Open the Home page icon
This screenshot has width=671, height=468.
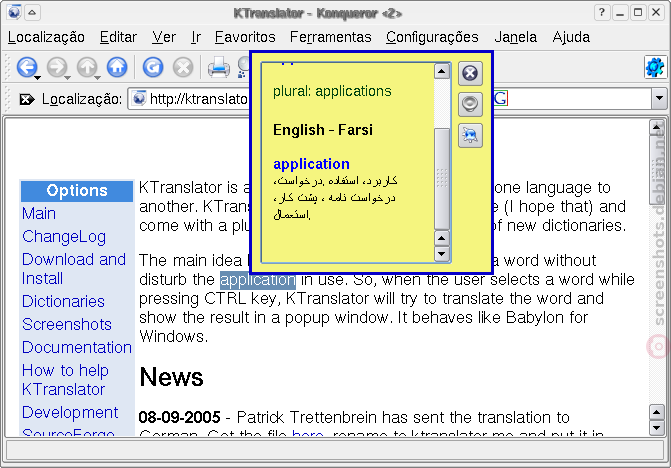coord(117,67)
